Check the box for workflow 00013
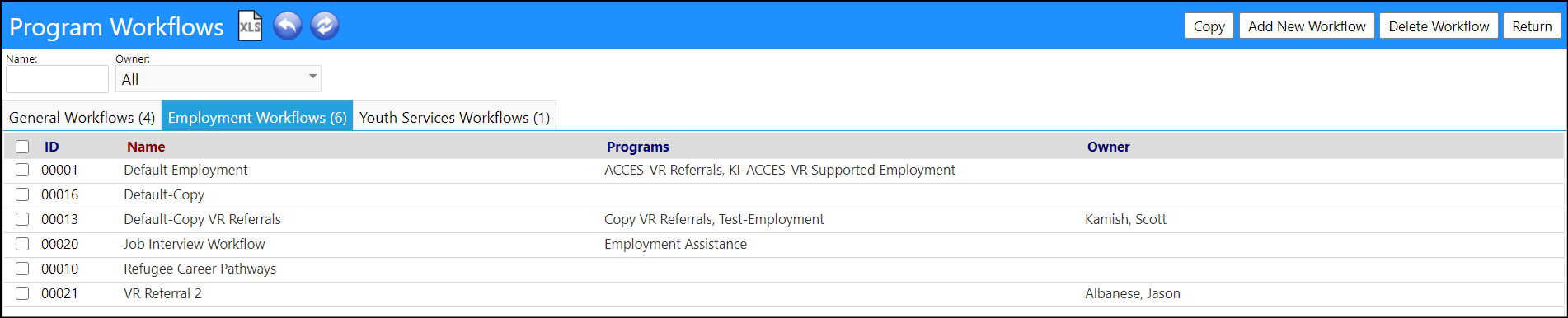This screenshot has width=1568, height=318. [22, 219]
